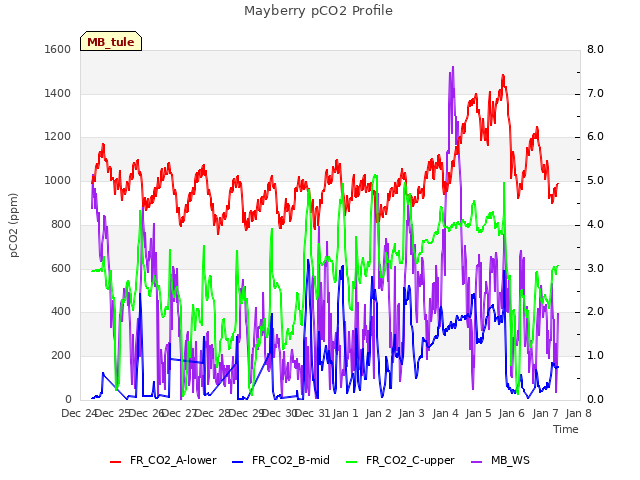Click the Jan 1 date tick label

click(x=345, y=413)
